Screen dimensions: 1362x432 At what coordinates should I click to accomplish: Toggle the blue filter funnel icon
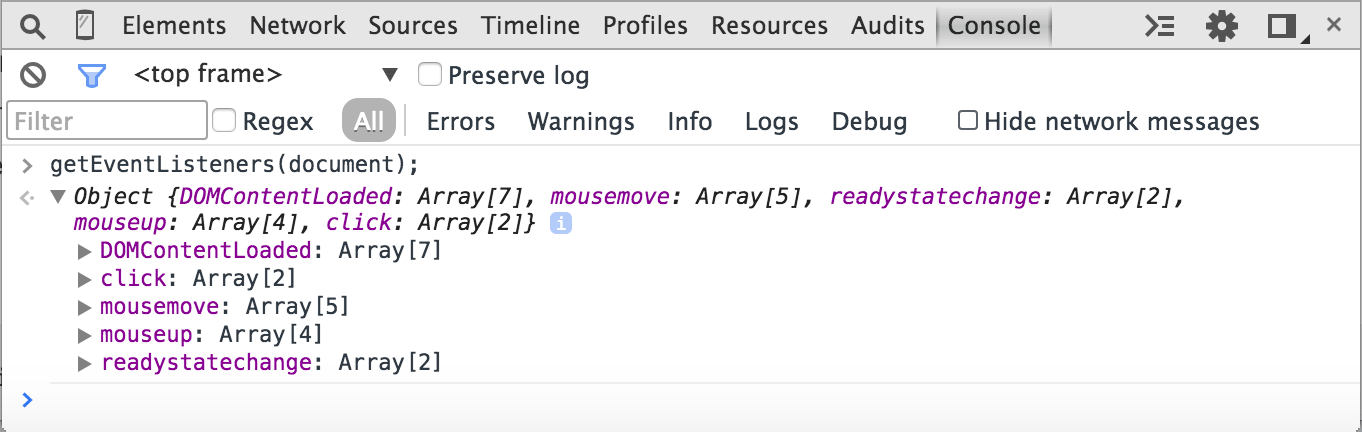coord(91,75)
